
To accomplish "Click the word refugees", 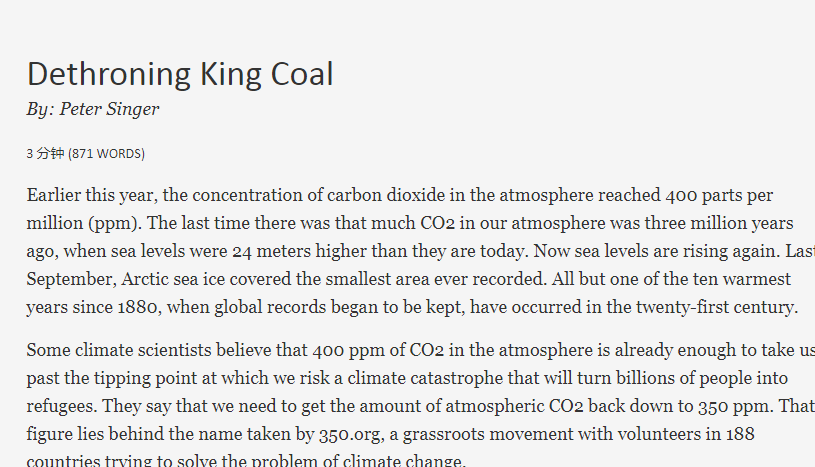I will pyautogui.click(x=61, y=407).
